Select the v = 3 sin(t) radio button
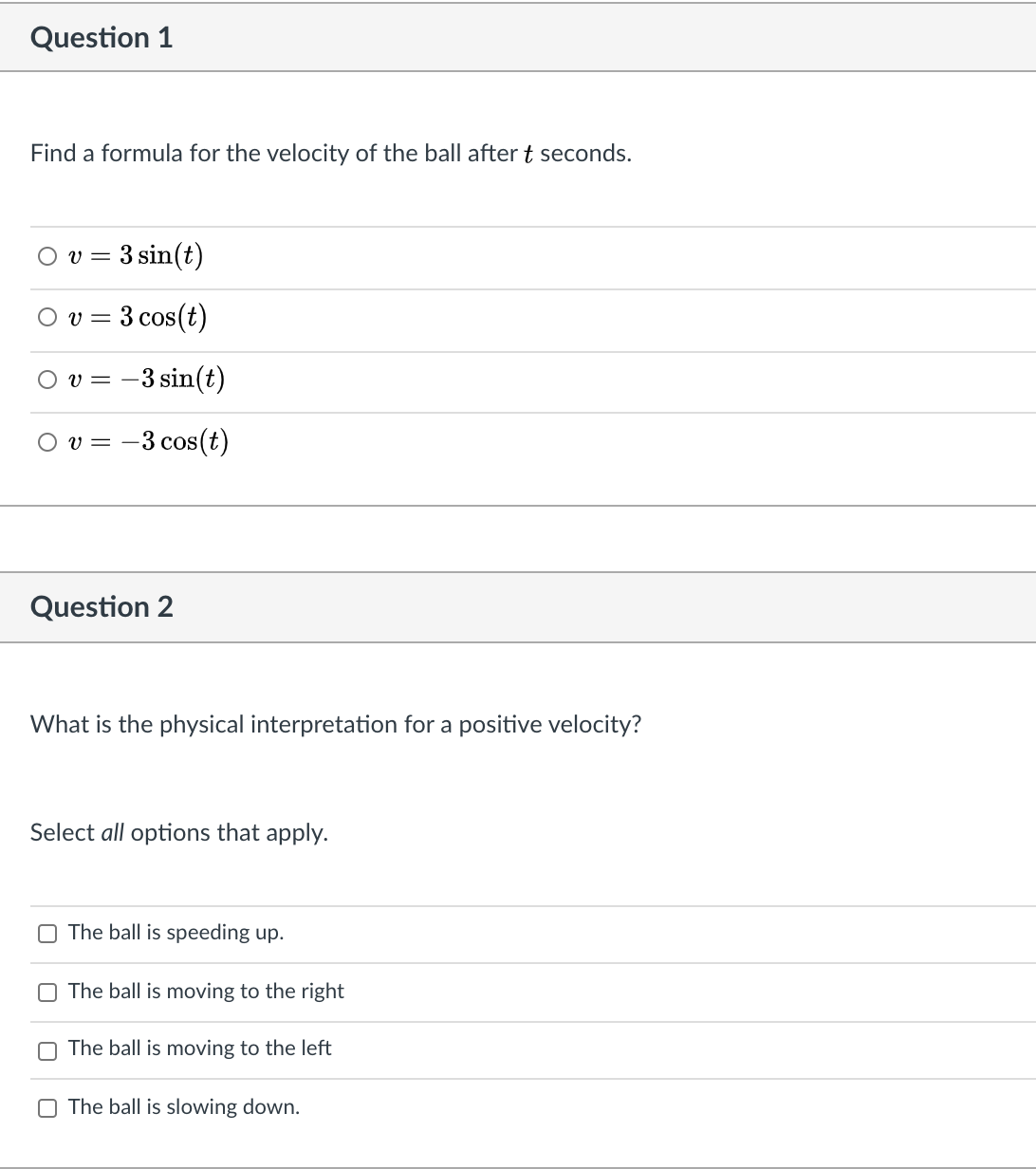This screenshot has width=1036, height=1169. [47, 256]
